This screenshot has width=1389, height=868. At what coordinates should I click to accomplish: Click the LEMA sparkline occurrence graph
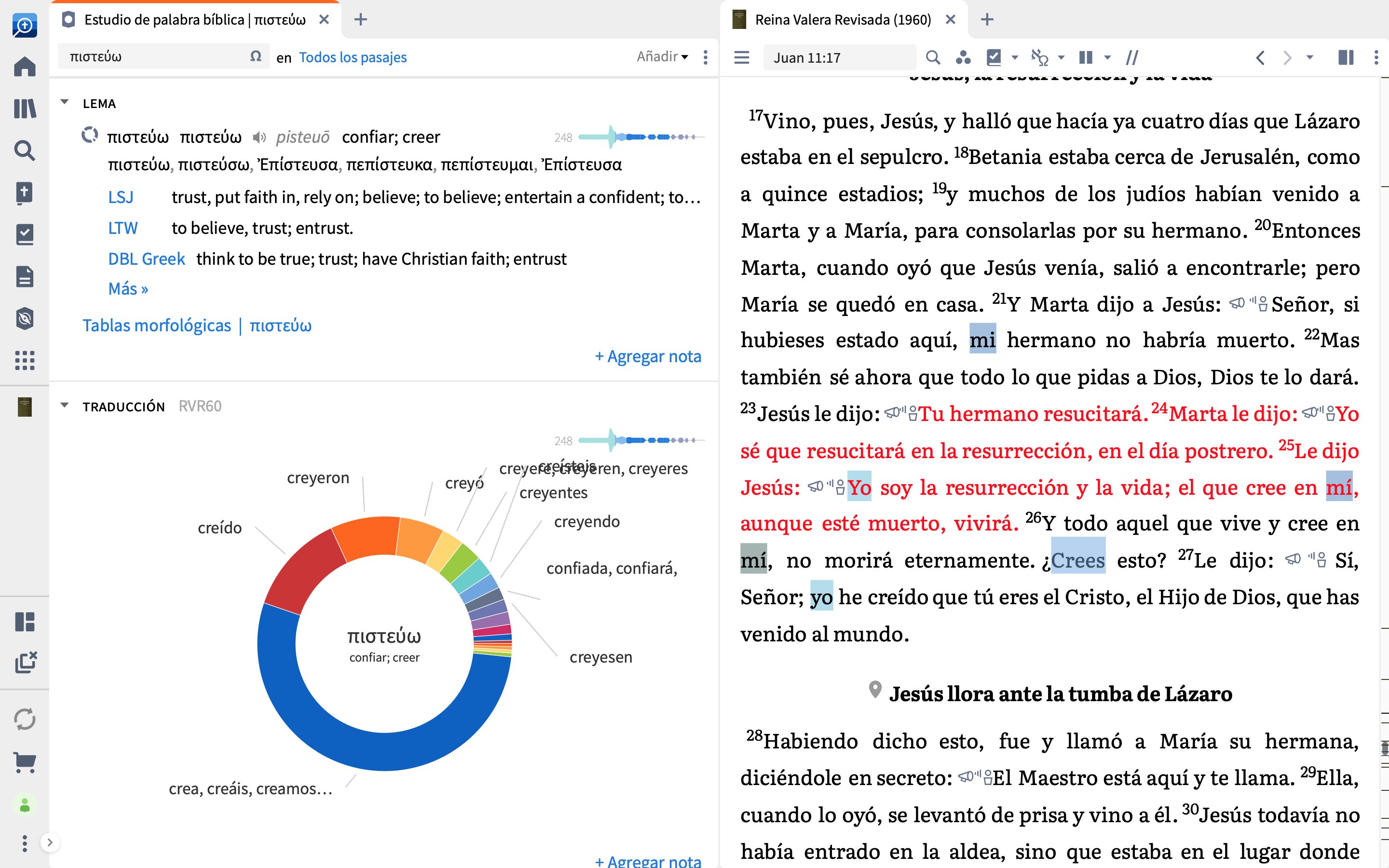(641, 136)
